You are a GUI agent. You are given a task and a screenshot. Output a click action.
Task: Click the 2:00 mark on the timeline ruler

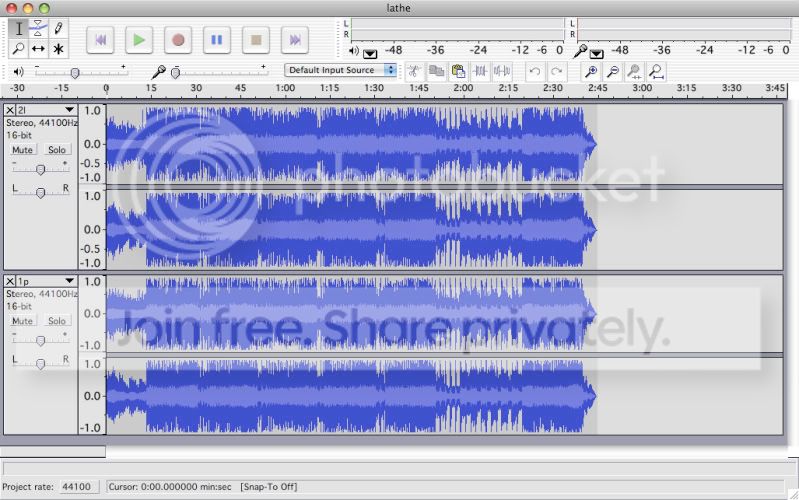(x=463, y=89)
